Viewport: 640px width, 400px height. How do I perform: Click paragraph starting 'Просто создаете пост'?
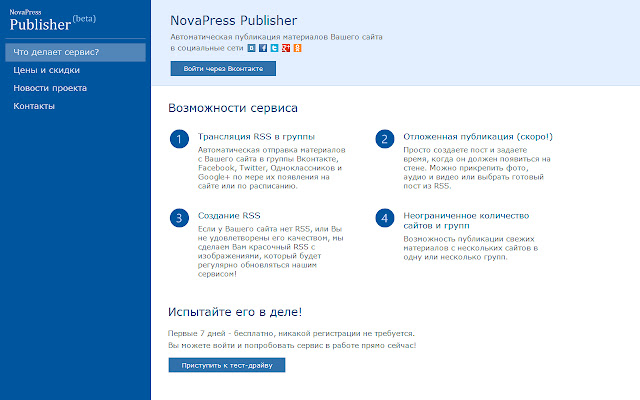[x=477, y=168]
